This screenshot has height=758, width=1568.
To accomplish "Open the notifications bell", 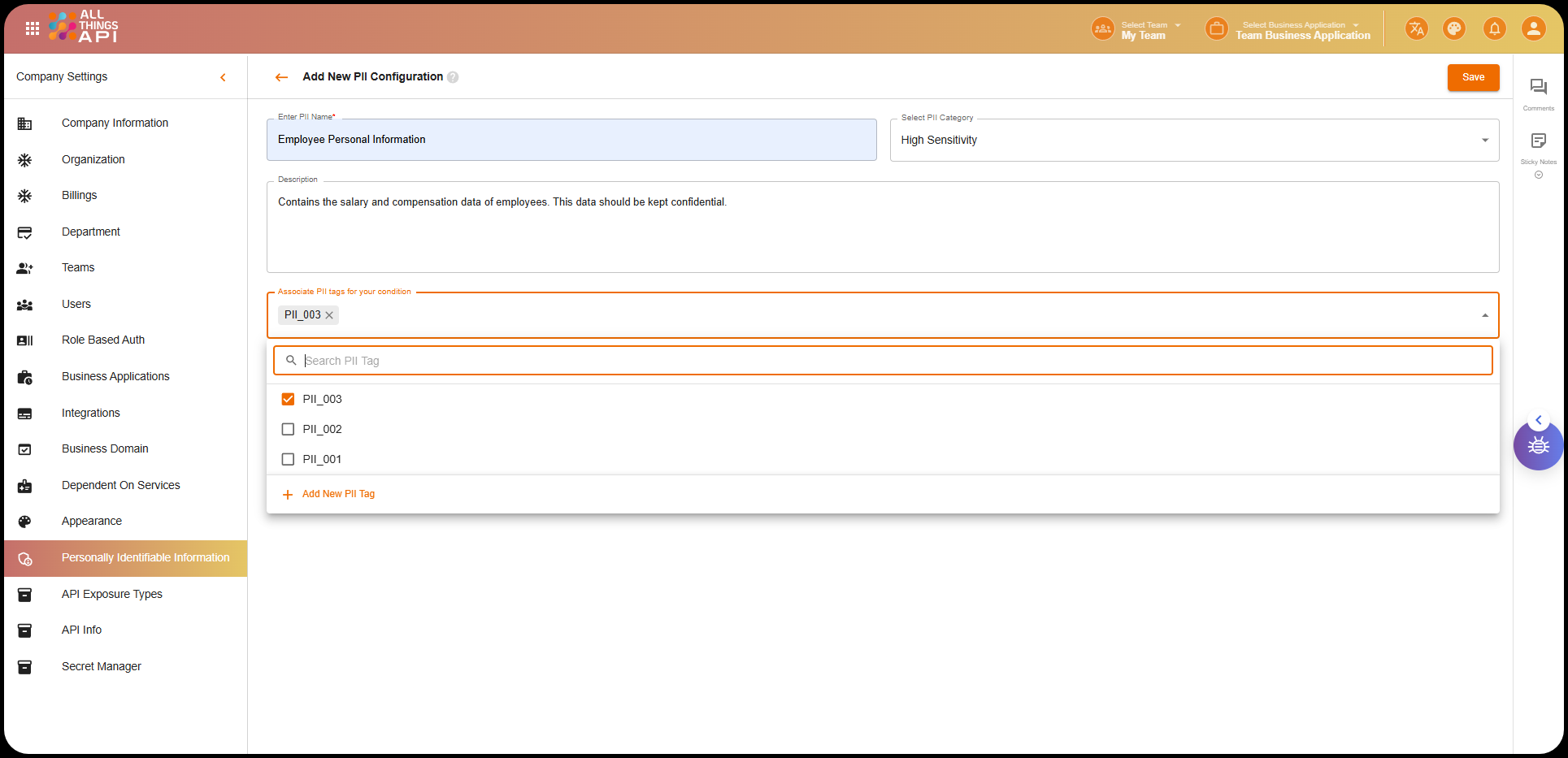I will (x=1494, y=29).
